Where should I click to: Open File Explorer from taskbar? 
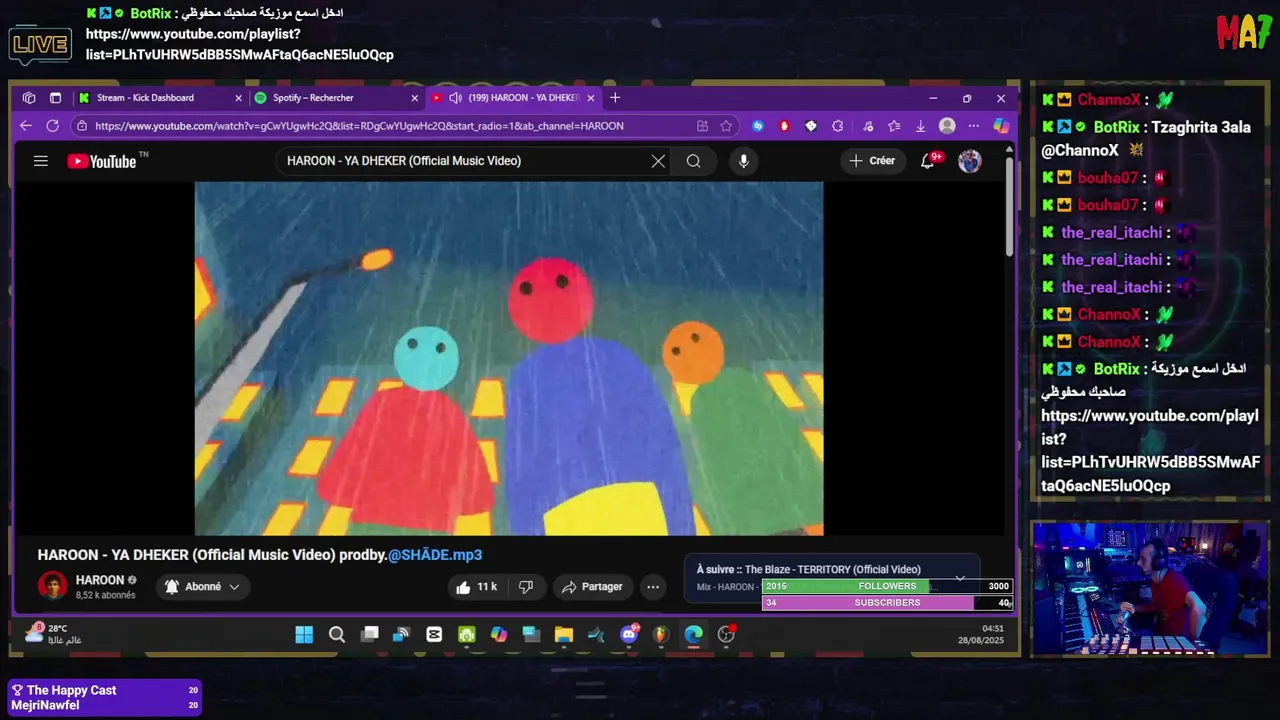point(563,635)
